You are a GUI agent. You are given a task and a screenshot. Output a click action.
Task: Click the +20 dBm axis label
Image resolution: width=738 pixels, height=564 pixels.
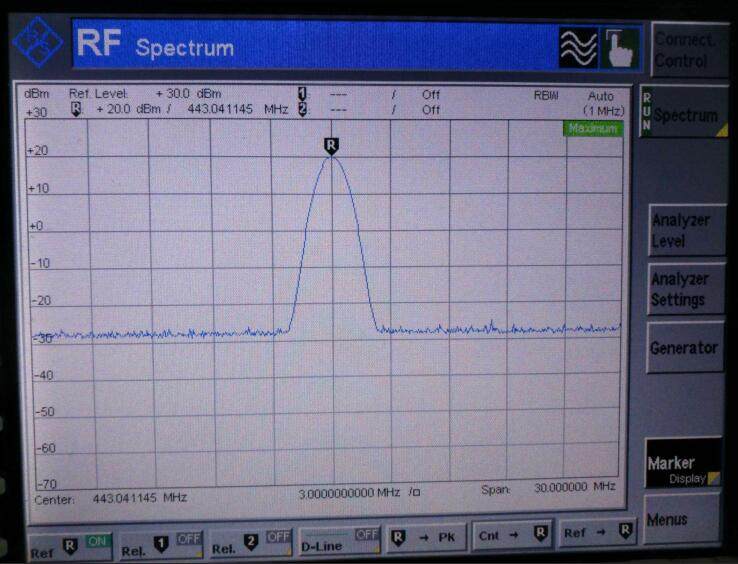pos(37,151)
